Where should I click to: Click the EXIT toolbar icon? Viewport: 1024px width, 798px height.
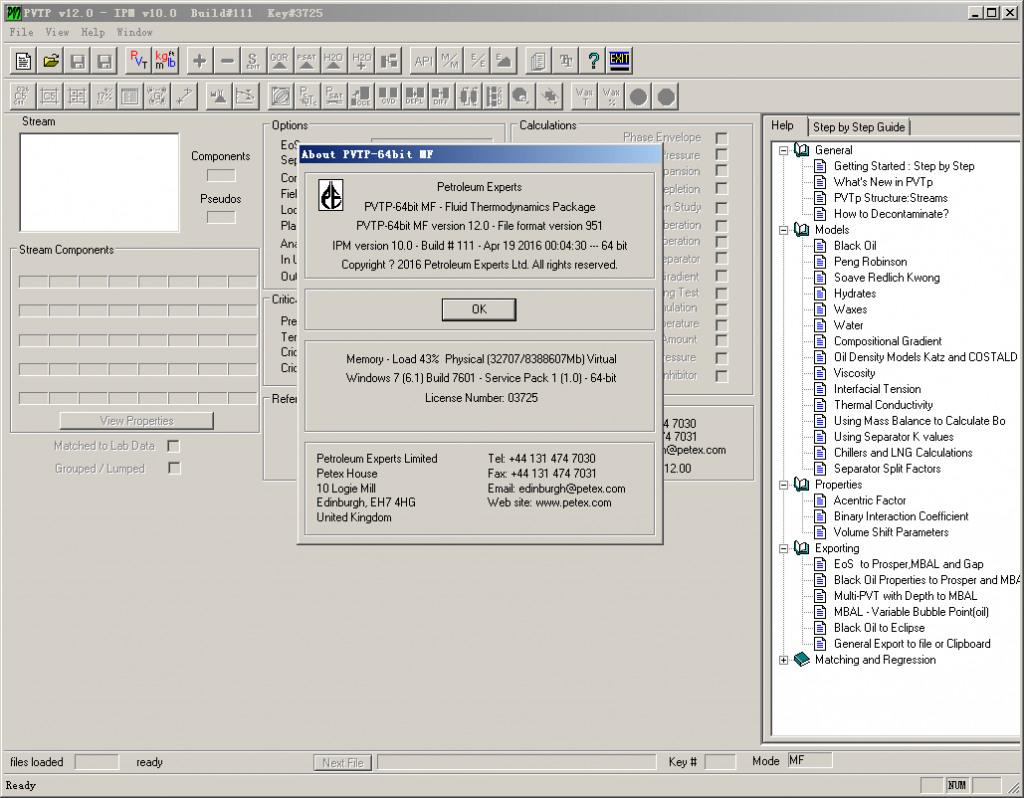point(619,61)
